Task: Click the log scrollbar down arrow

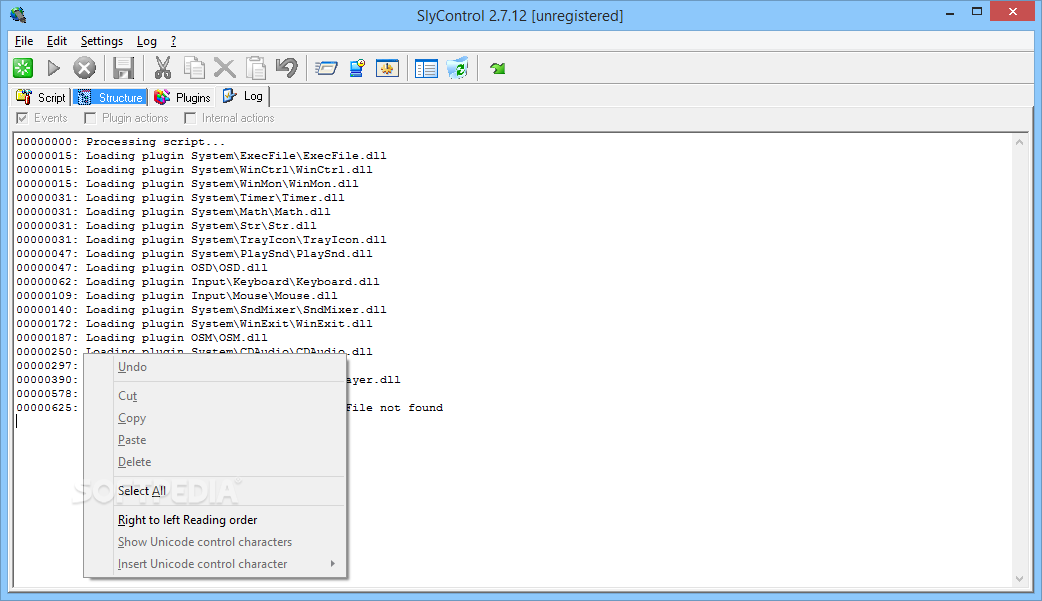Action: [x=1019, y=579]
